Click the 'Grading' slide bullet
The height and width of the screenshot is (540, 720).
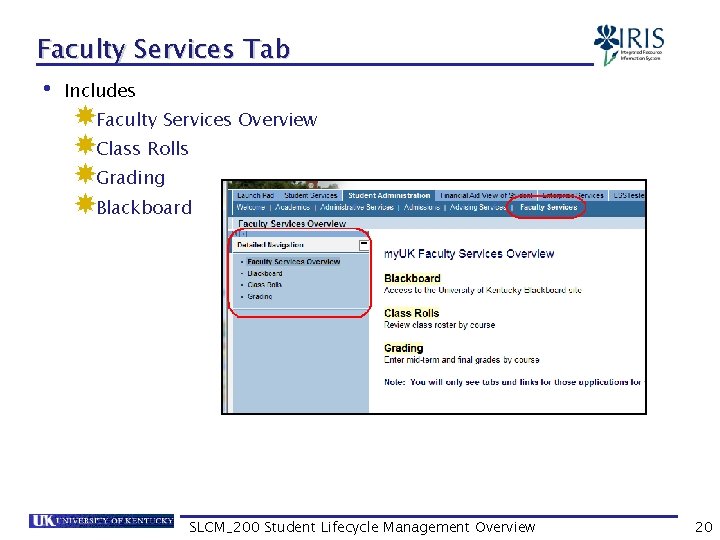coord(131,178)
